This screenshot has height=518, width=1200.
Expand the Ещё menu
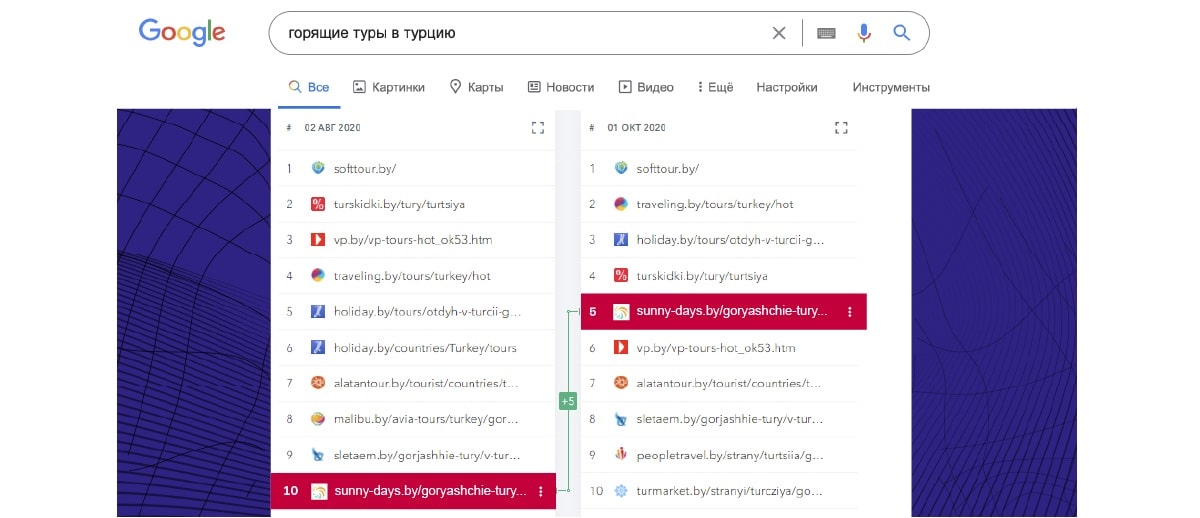coord(716,87)
